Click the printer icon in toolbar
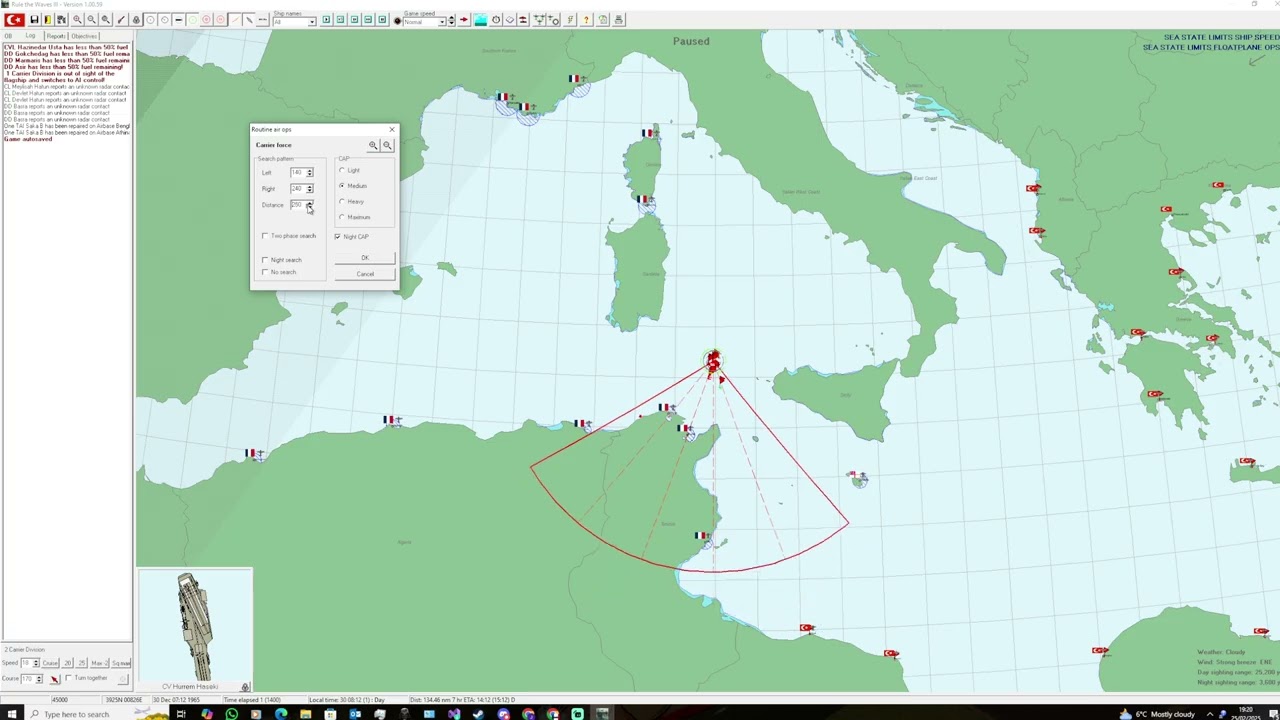The width and height of the screenshot is (1280, 720). [x=618, y=20]
